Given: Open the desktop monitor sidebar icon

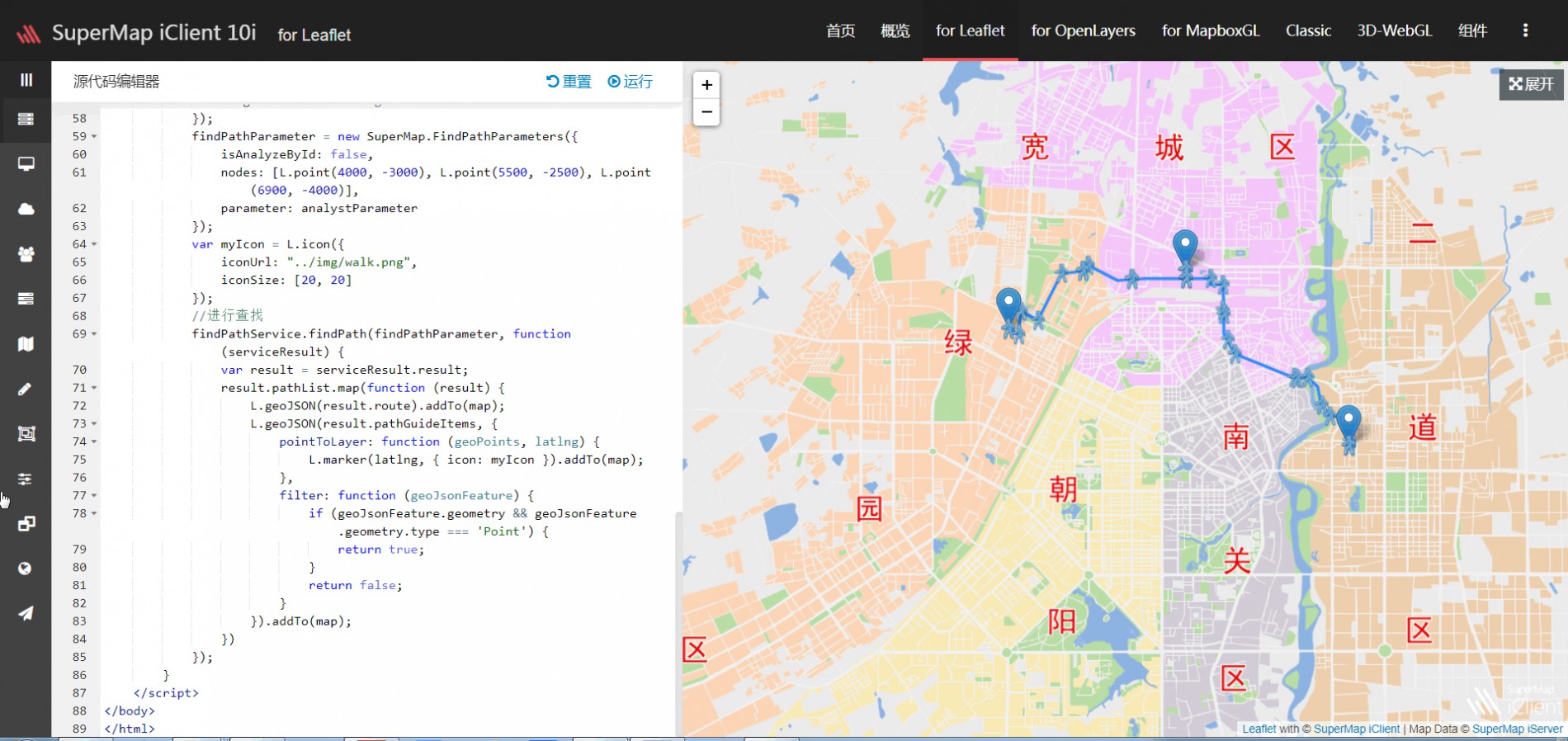Looking at the screenshot, I should (26, 163).
